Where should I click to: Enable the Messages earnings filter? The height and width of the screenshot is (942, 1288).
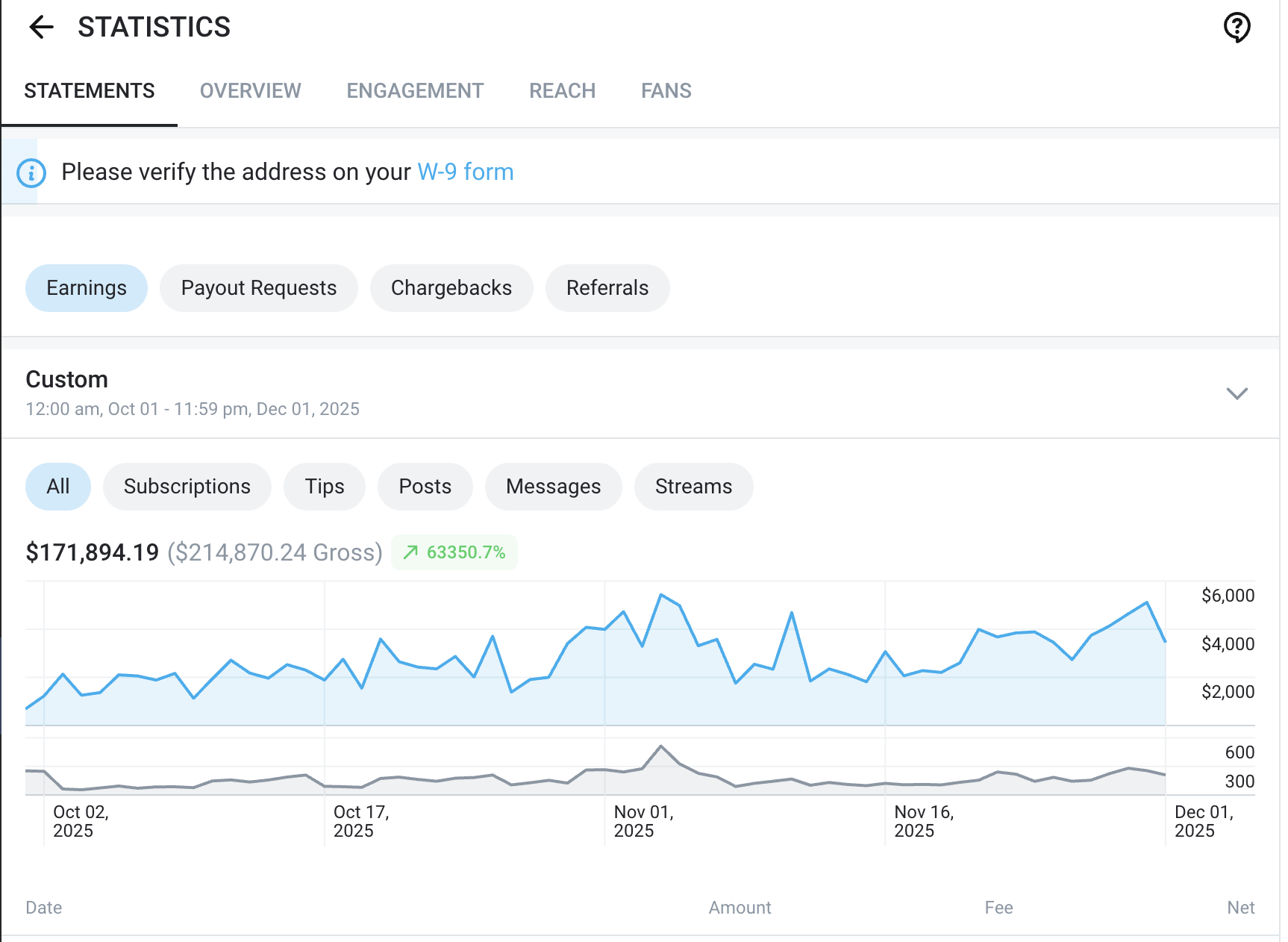553,486
